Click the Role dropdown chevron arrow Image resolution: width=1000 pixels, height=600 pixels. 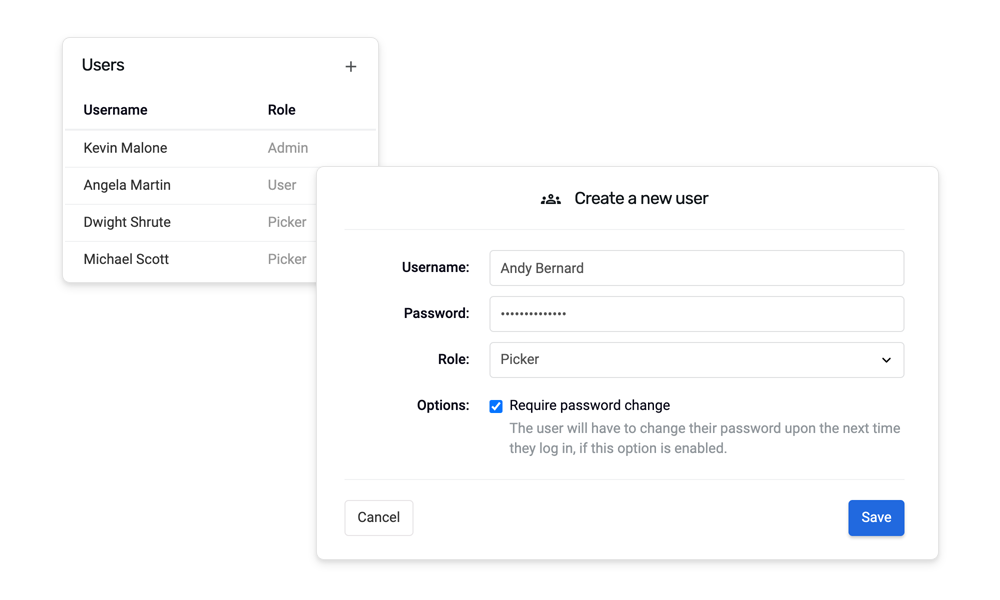[x=886, y=360]
